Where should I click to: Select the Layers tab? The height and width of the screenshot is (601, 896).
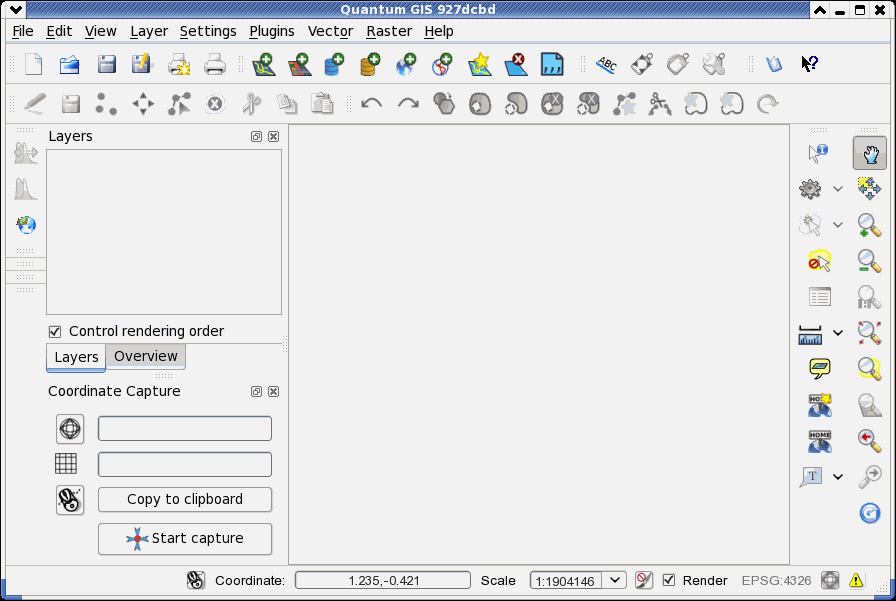tap(76, 357)
